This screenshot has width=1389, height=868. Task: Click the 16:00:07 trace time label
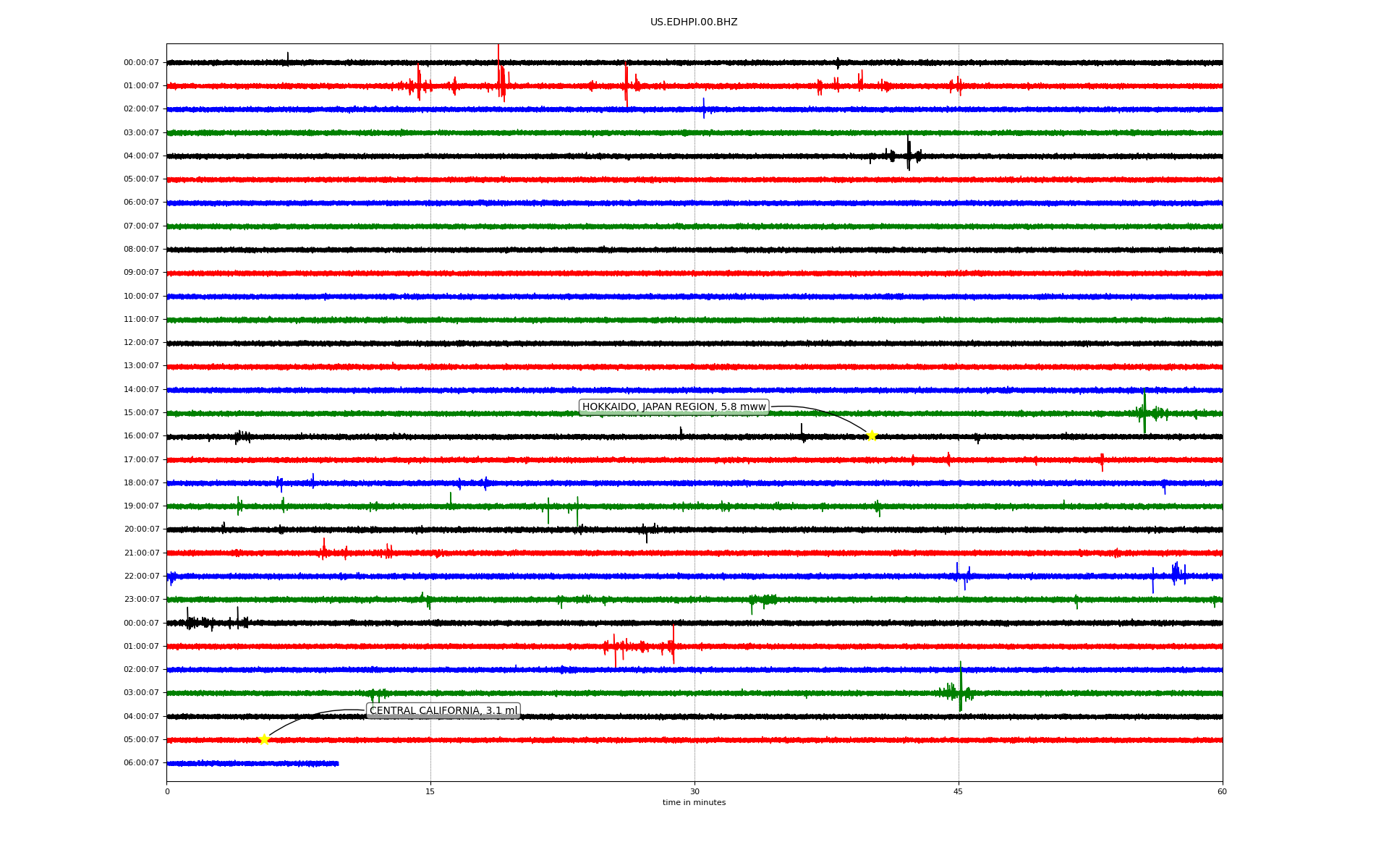click(141, 435)
